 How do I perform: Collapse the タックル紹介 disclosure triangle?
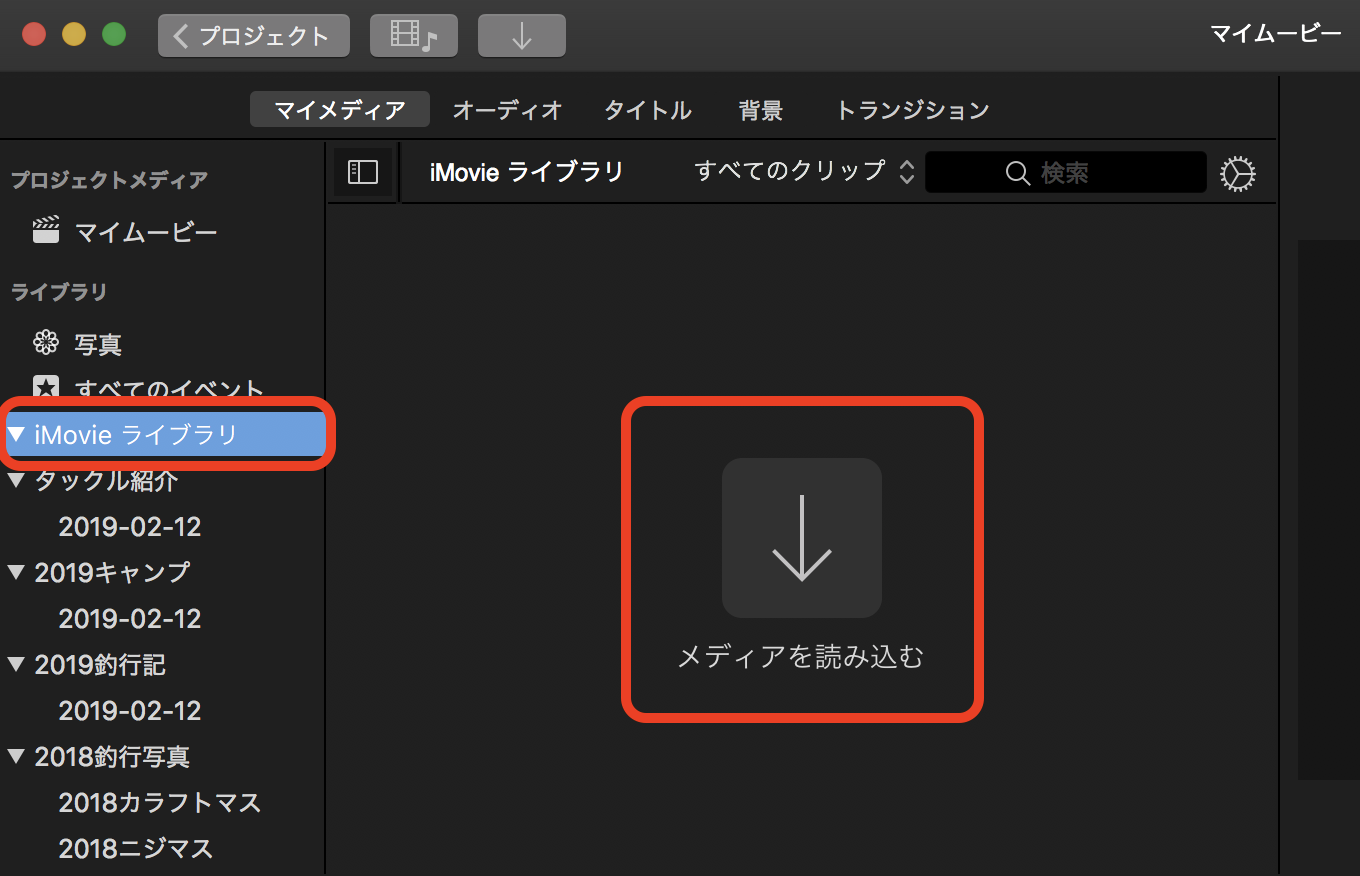click(16, 481)
